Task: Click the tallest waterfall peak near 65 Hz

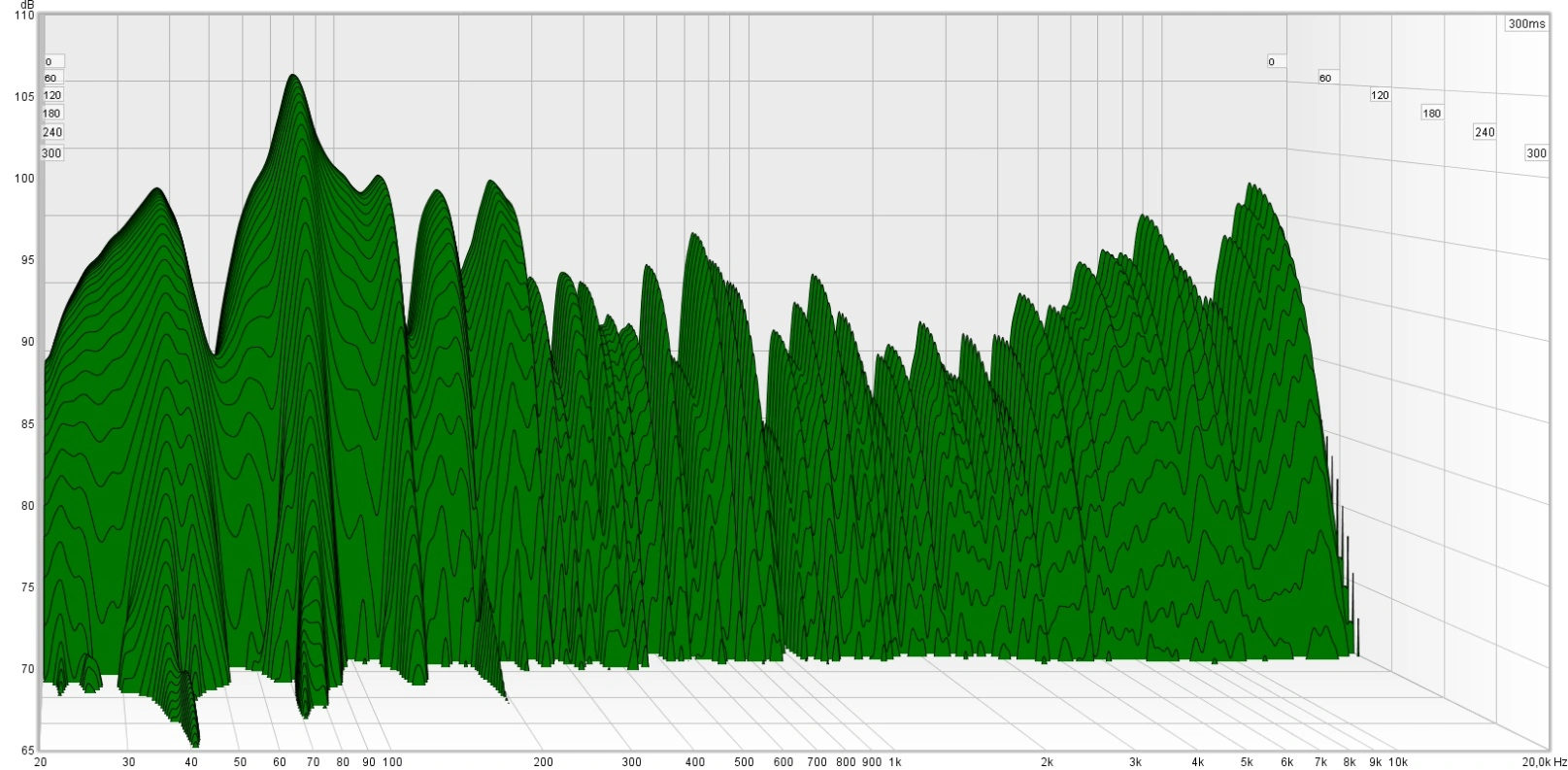Action: [292, 77]
